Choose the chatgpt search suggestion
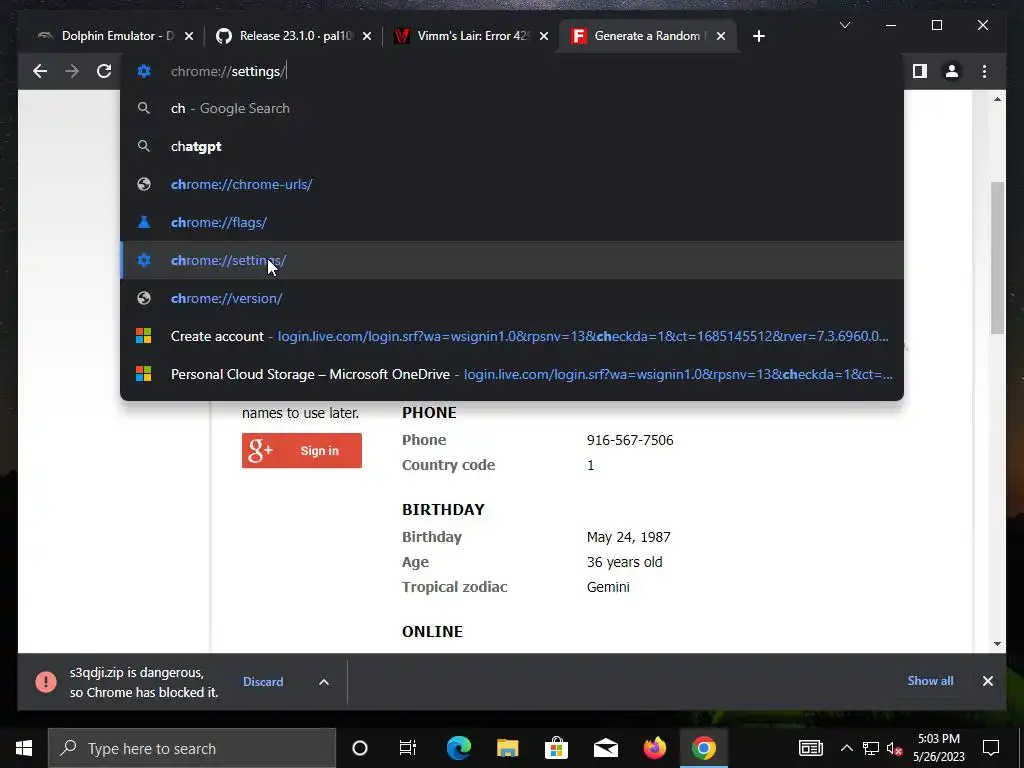 512,146
